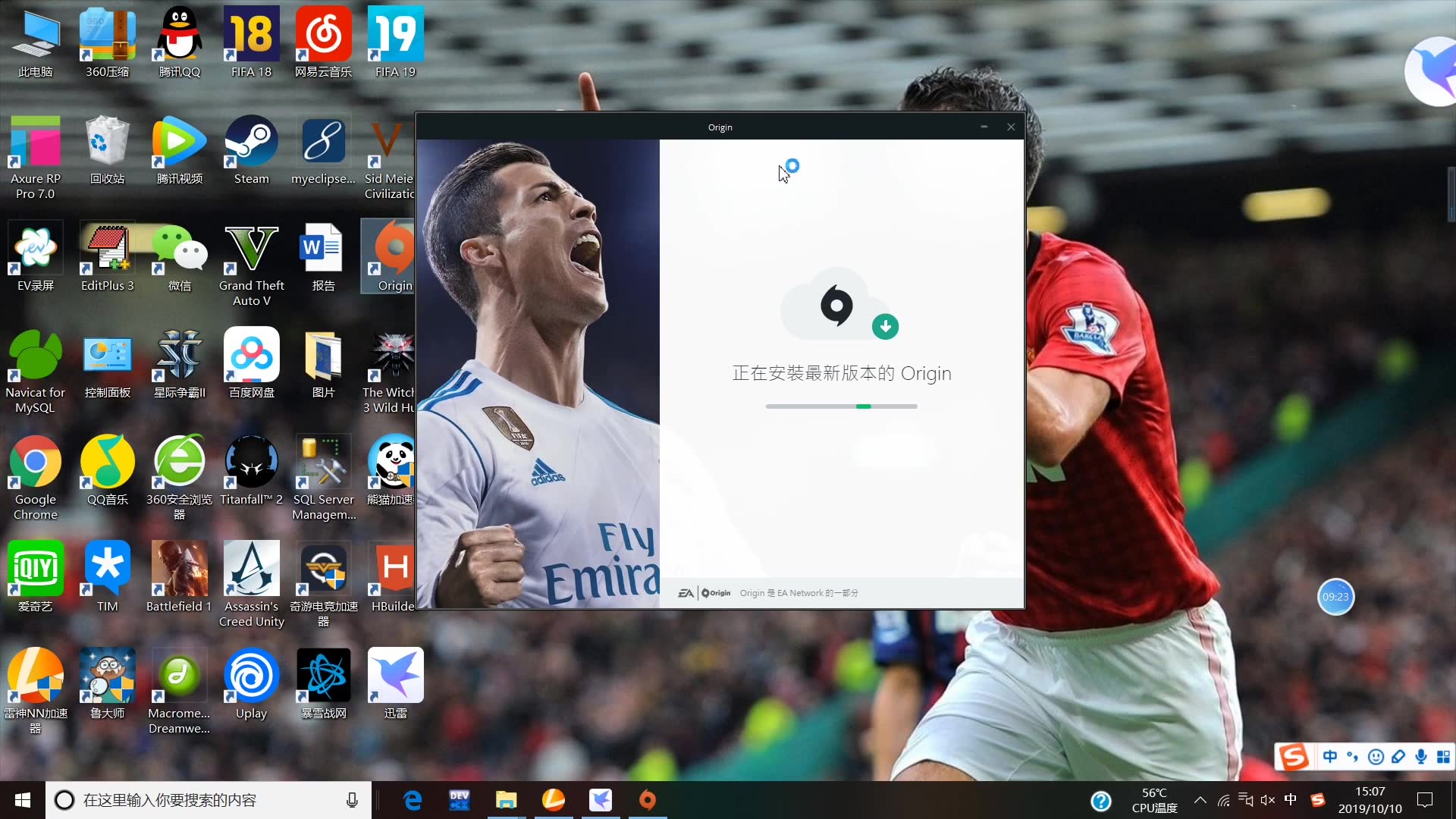This screenshot has height=819, width=1456.
Task: Open the 图片 folder icon
Action: click(x=323, y=363)
